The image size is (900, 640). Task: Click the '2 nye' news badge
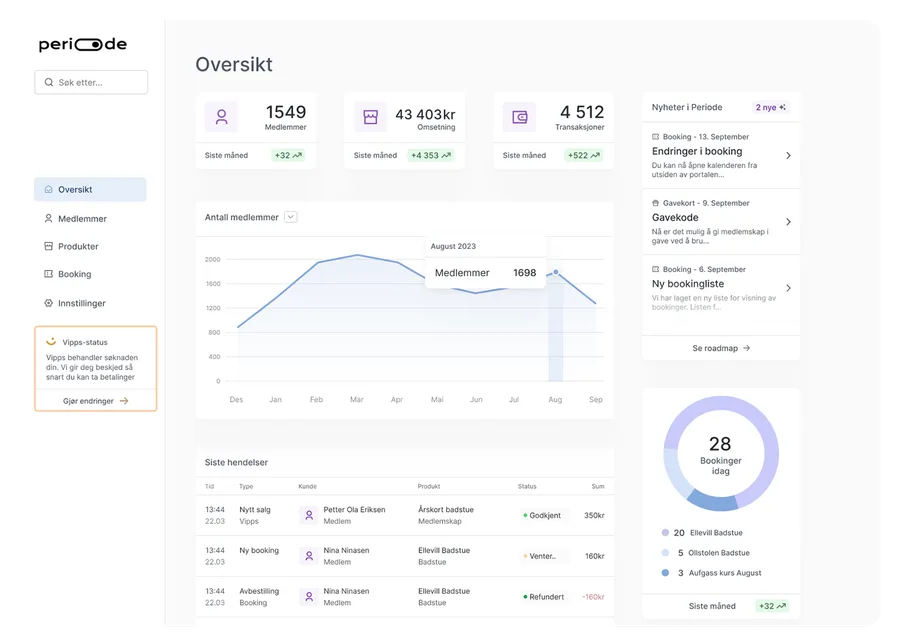[x=770, y=107]
